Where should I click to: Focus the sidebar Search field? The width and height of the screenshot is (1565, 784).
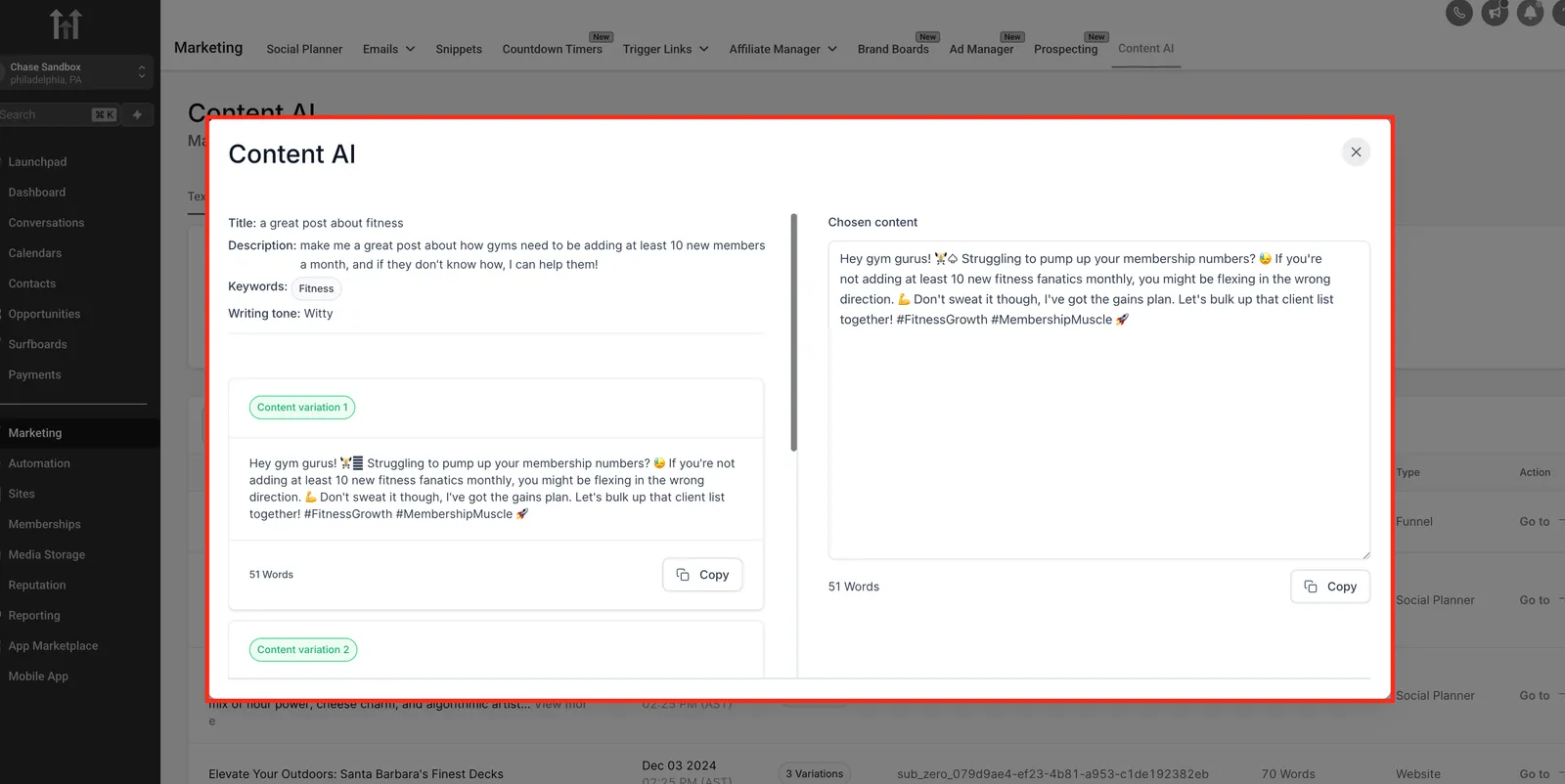tap(59, 114)
